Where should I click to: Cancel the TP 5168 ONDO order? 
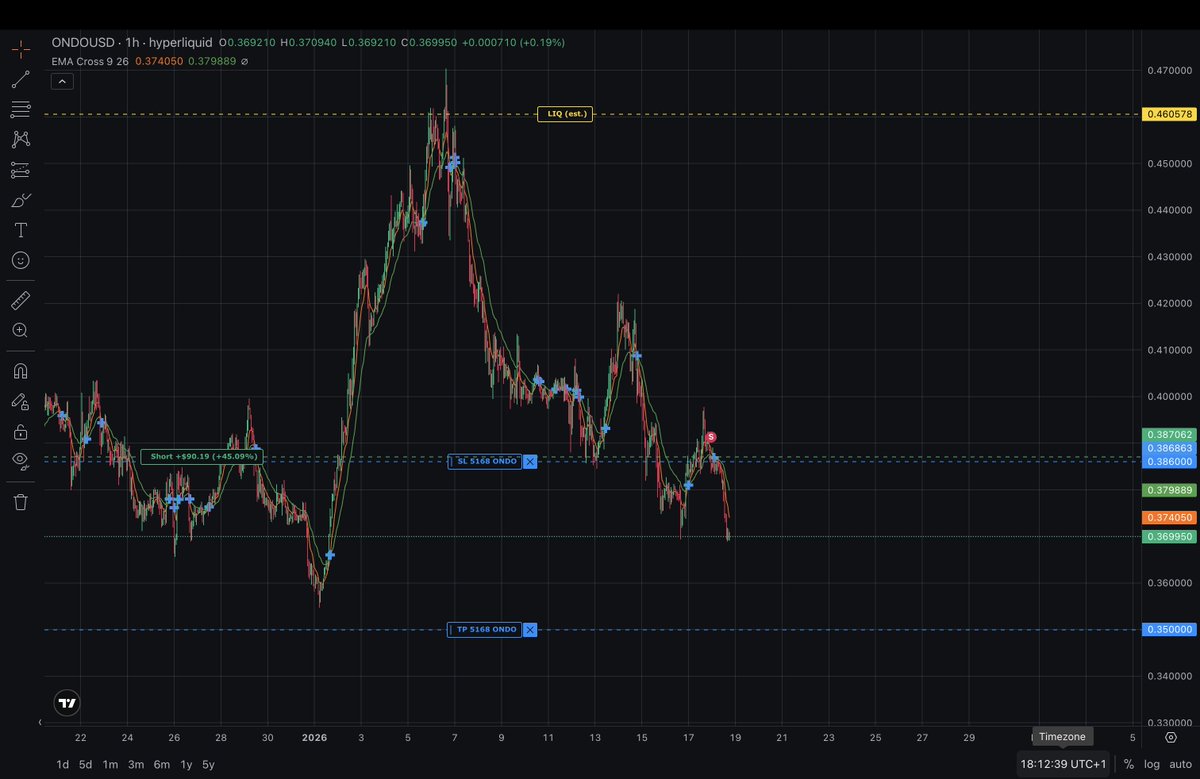[x=530, y=630]
